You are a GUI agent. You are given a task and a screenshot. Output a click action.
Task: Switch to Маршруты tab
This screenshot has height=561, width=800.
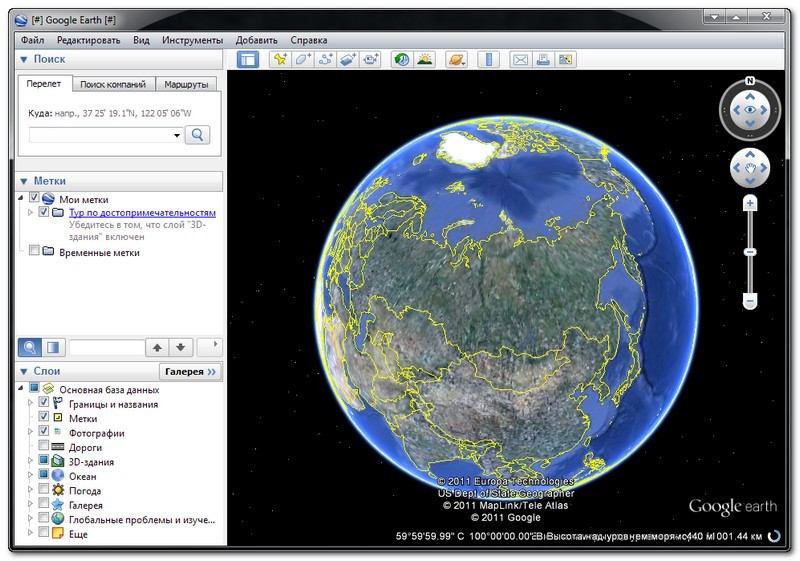pyautogui.click(x=186, y=85)
